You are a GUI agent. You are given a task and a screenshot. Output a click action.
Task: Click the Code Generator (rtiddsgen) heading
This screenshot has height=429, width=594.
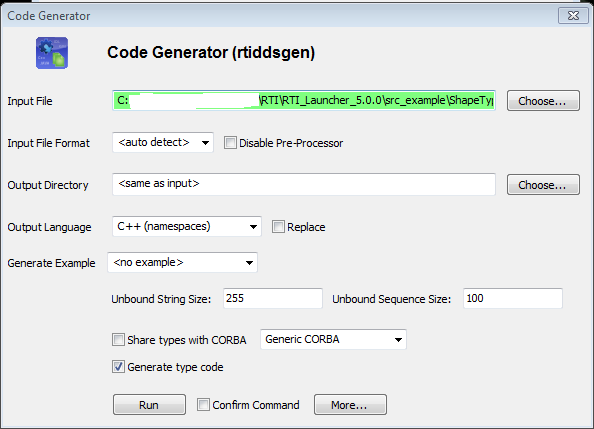tap(211, 53)
